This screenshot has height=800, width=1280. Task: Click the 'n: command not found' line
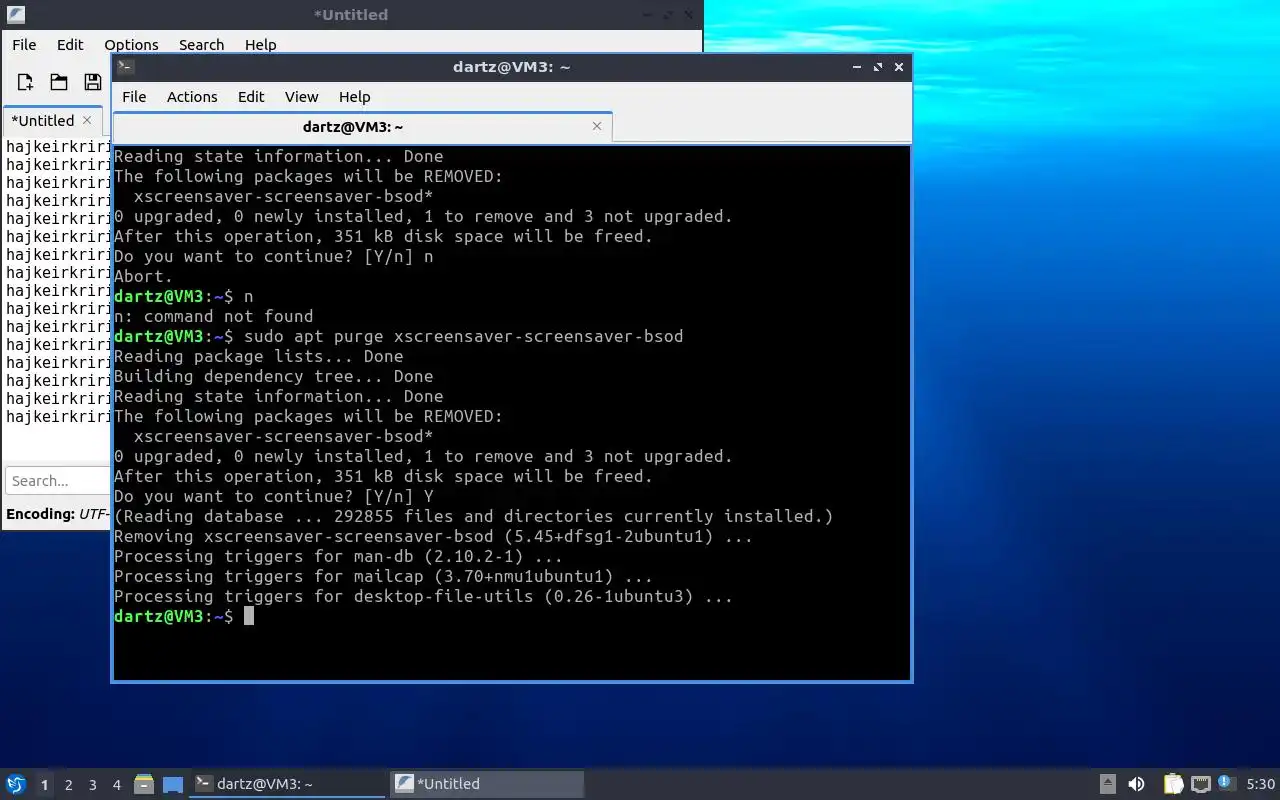213,316
